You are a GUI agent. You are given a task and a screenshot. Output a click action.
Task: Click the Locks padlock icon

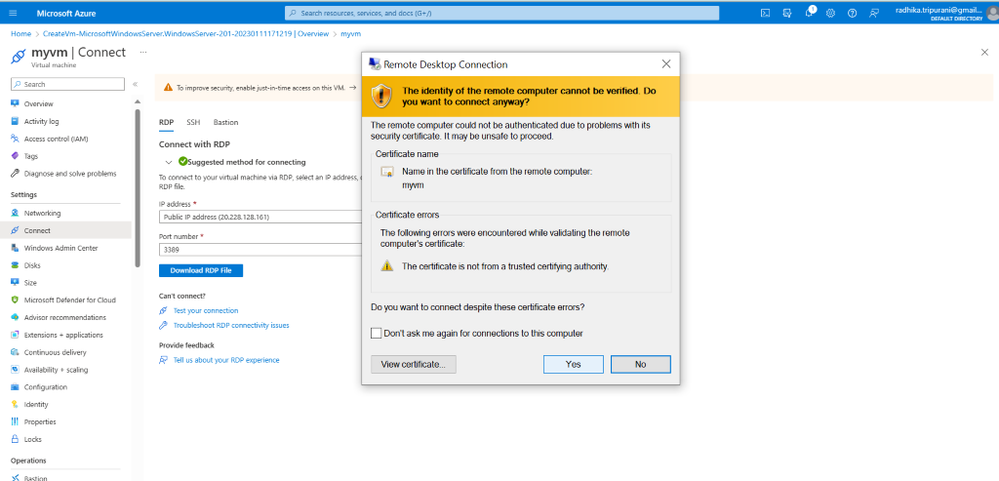[15, 439]
